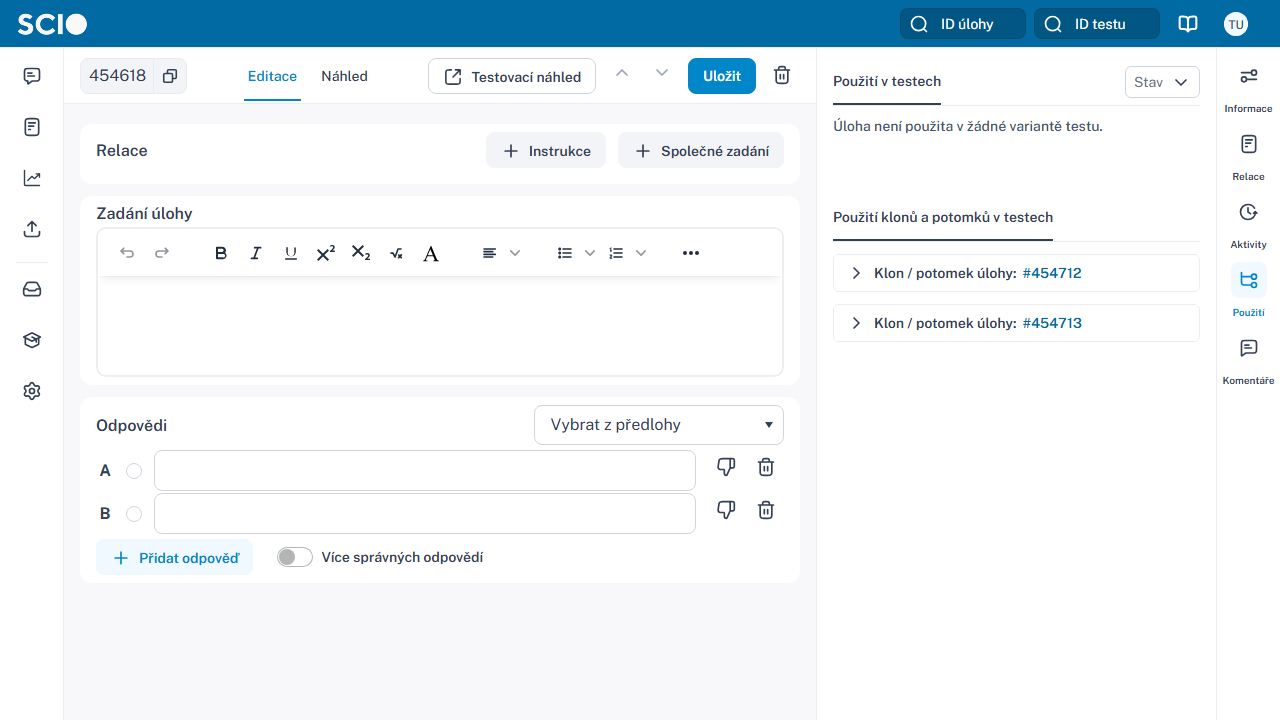Focus the ID testu search field
Screen dimensions: 1280x720
coord(1097,24)
